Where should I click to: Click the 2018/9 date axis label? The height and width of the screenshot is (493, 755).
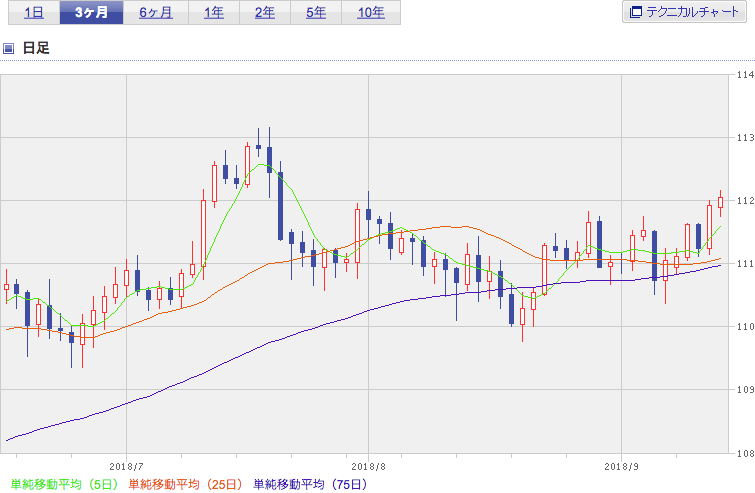(622, 467)
